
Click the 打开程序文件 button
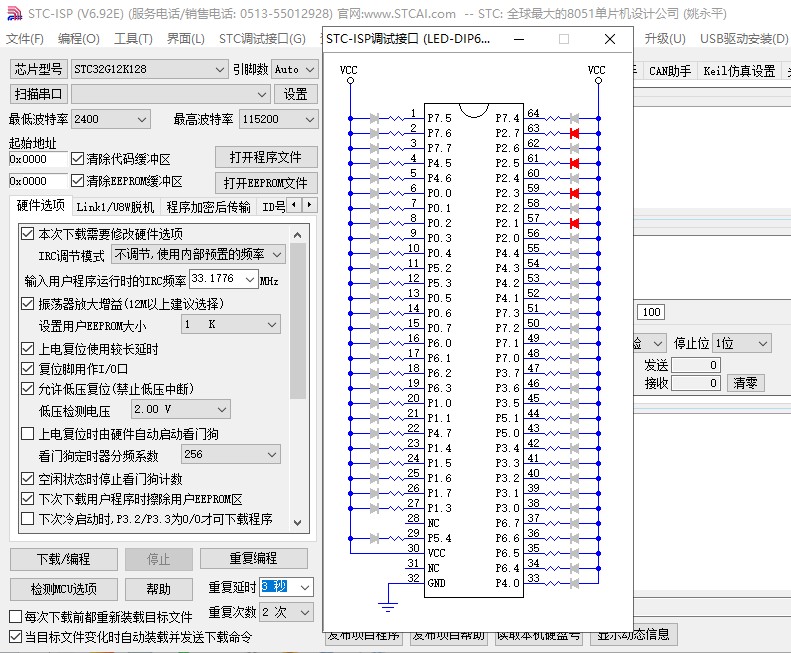266,157
